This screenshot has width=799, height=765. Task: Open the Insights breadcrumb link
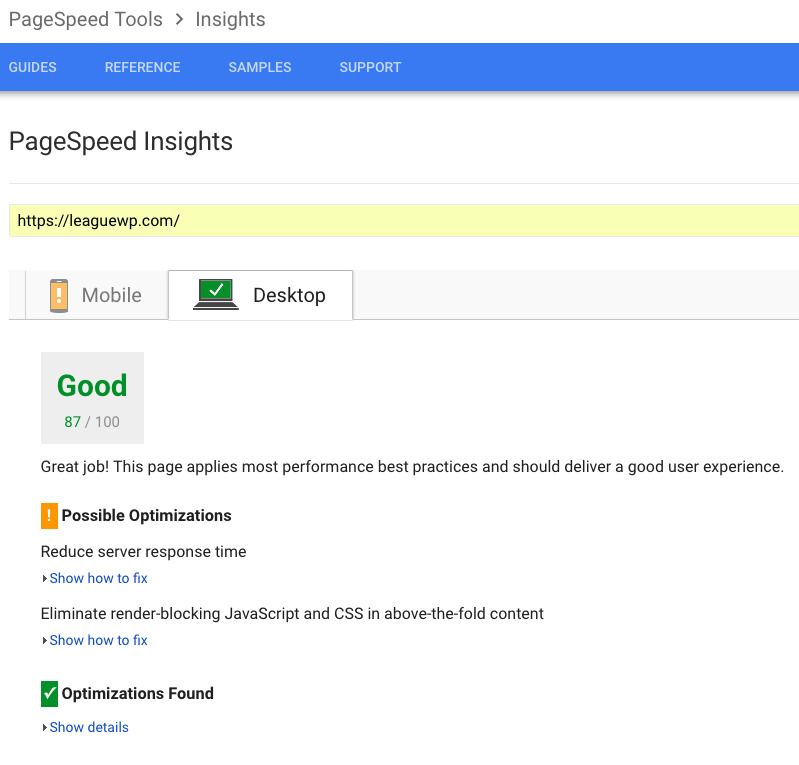(230, 19)
